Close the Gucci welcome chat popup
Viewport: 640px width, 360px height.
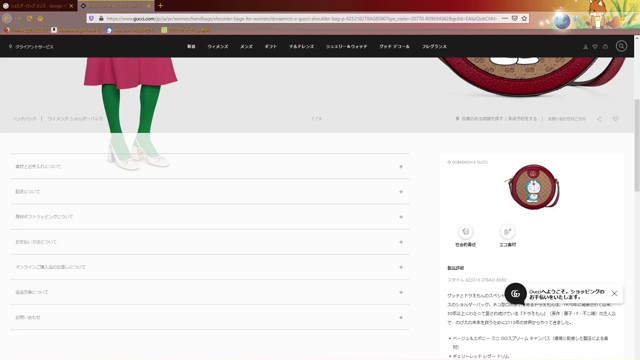(614, 293)
